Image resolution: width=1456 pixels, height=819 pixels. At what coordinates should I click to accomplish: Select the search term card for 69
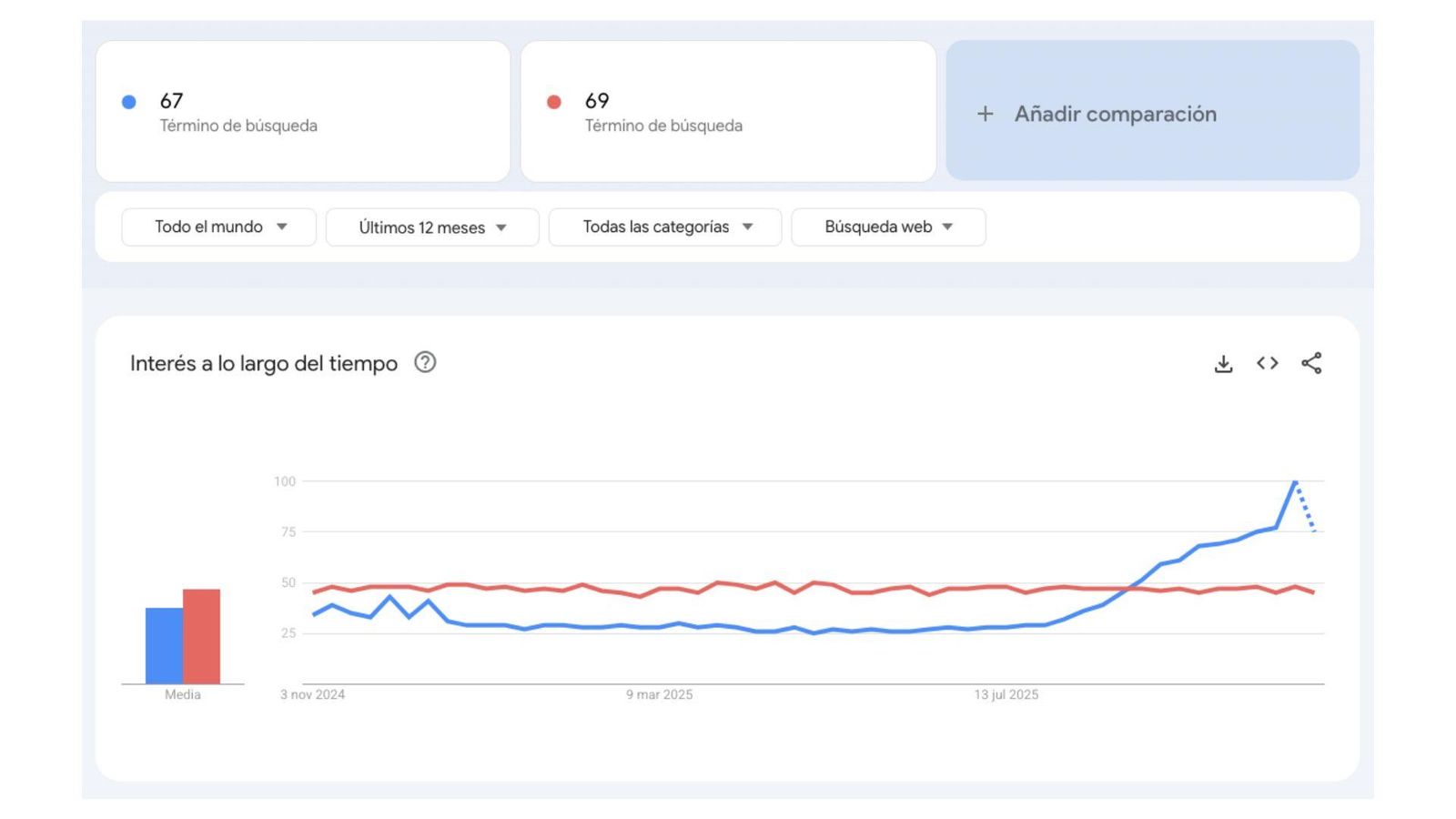point(728,111)
